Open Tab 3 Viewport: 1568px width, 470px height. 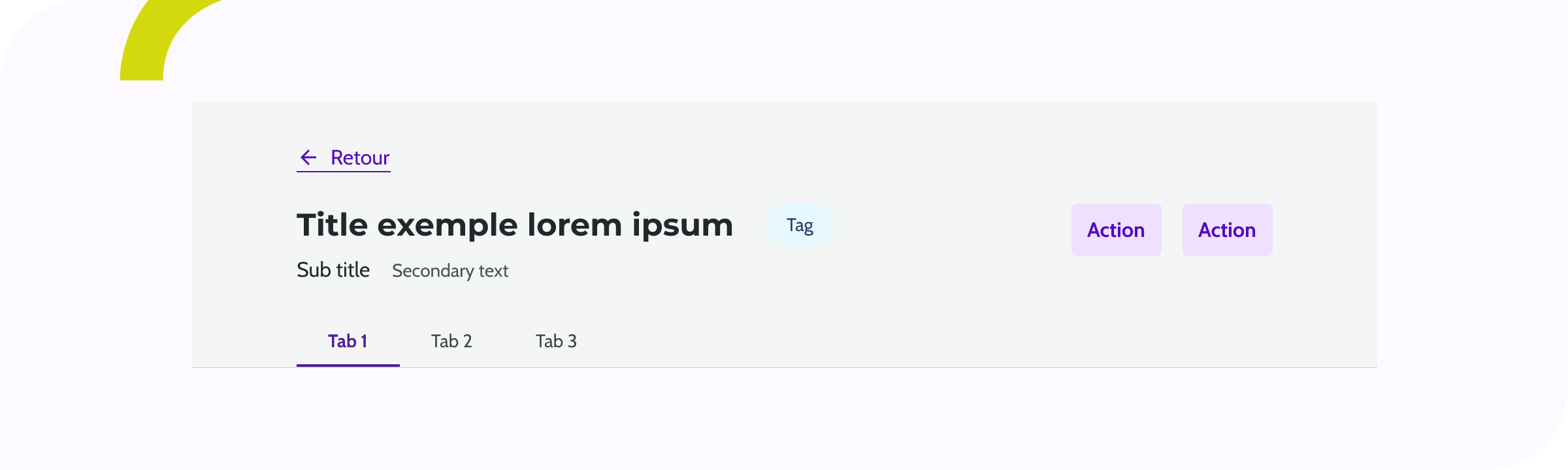coord(556,341)
